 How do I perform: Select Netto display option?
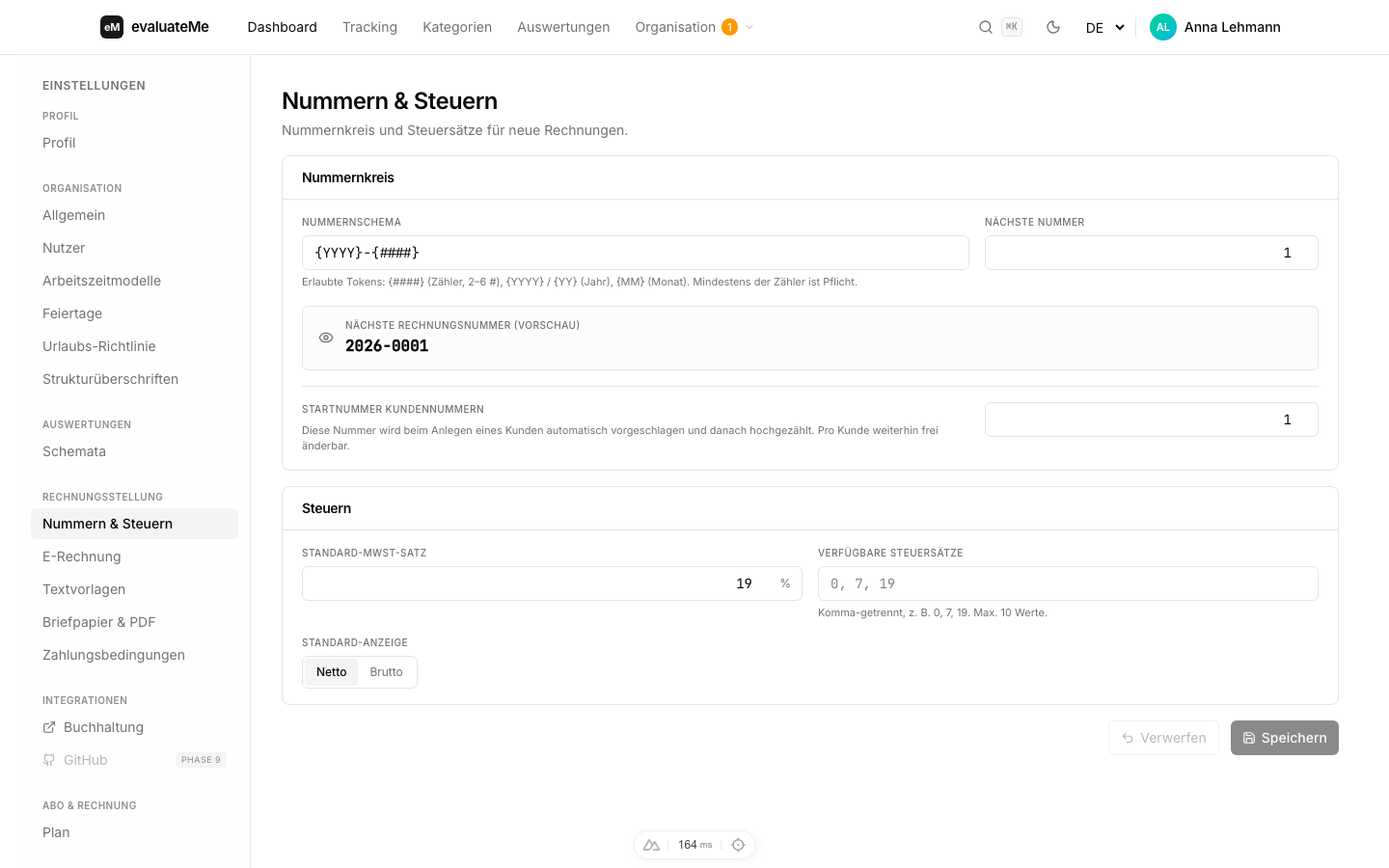331,672
